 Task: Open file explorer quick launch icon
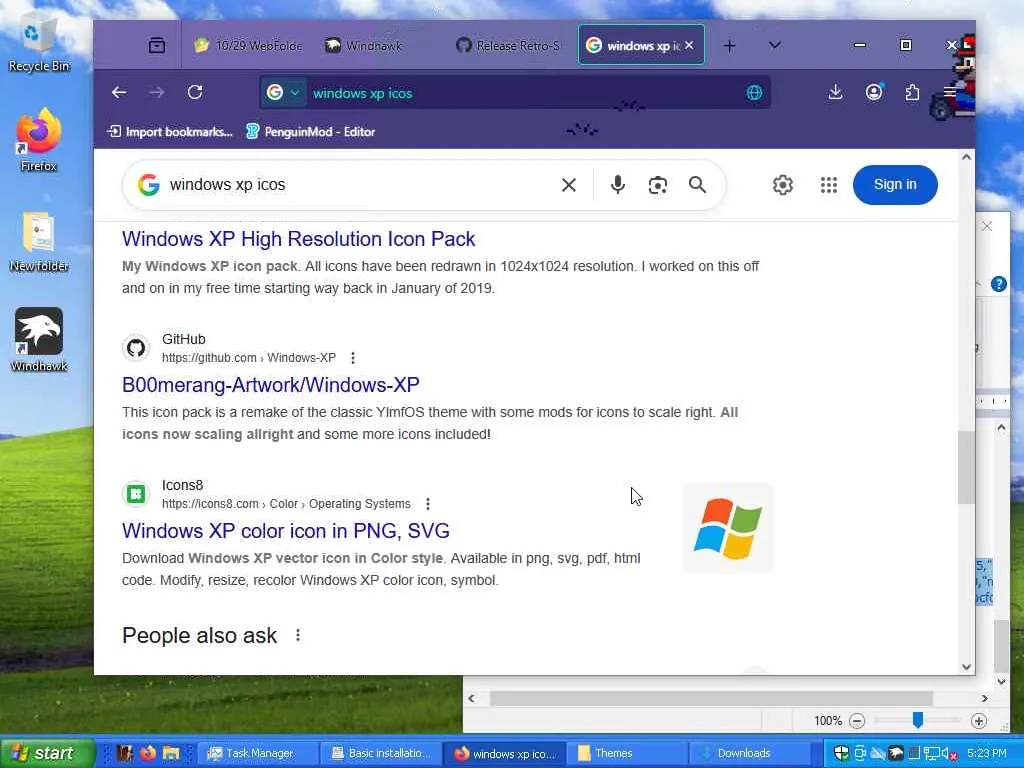pos(171,753)
